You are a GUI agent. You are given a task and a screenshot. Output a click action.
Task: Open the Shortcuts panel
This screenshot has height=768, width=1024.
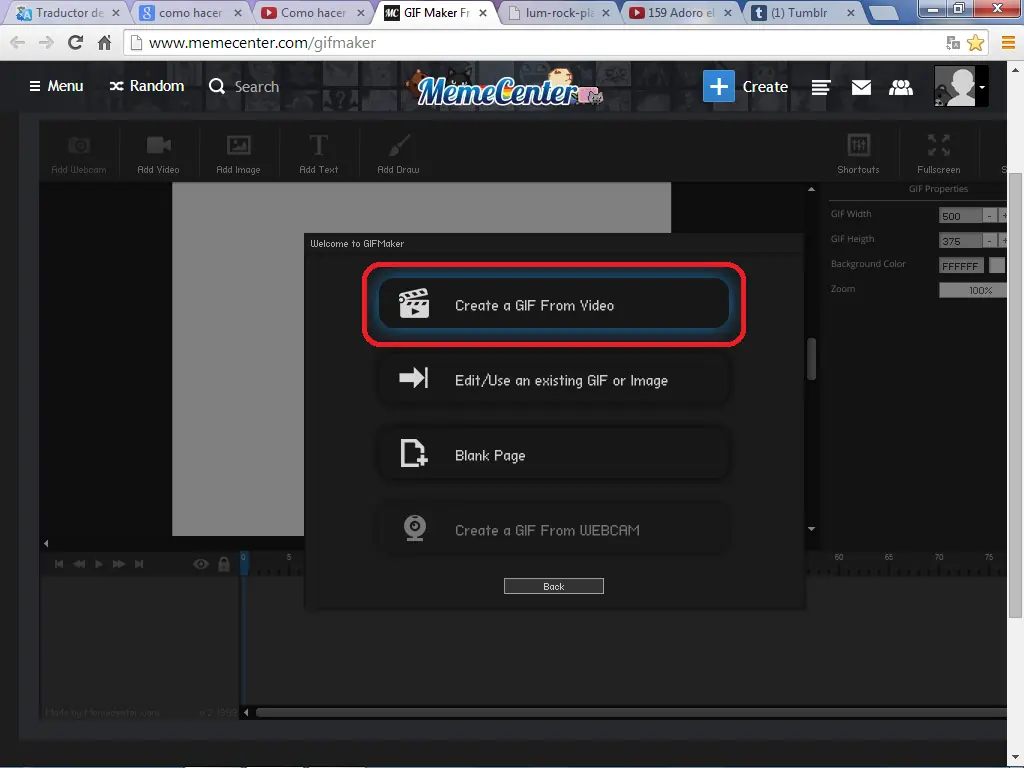(x=858, y=154)
